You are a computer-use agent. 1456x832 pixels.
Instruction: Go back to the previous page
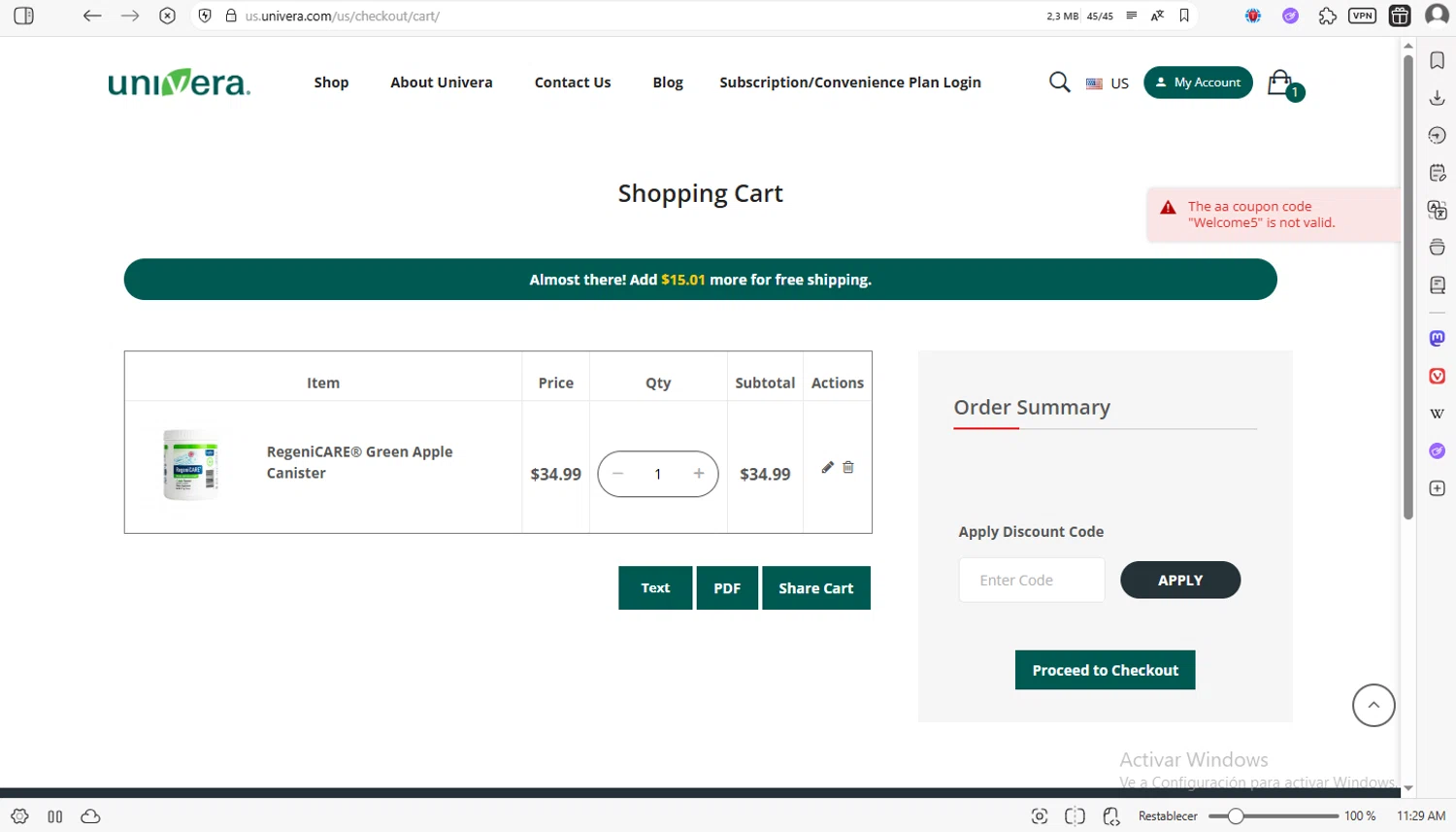92,16
